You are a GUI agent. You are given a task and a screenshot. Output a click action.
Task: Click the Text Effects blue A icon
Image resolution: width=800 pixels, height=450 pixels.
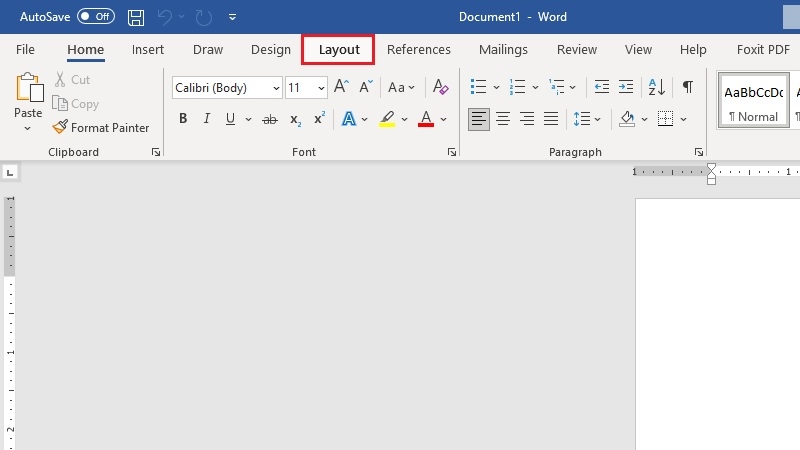click(x=348, y=119)
